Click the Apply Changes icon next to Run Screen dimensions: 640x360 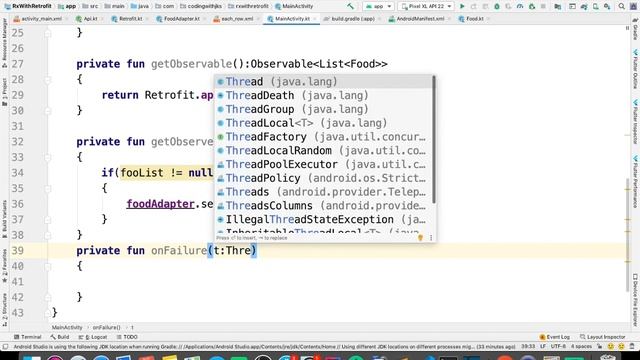[x=473, y=7]
